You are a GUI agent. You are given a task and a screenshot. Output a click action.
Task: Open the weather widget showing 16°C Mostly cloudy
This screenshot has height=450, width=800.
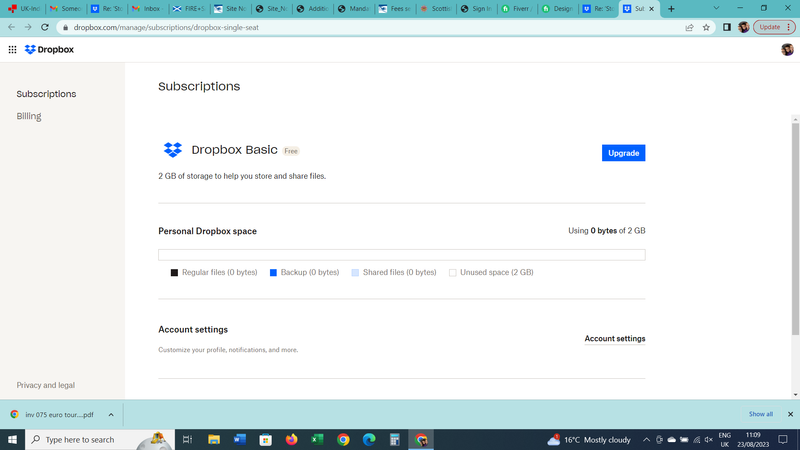(589, 439)
